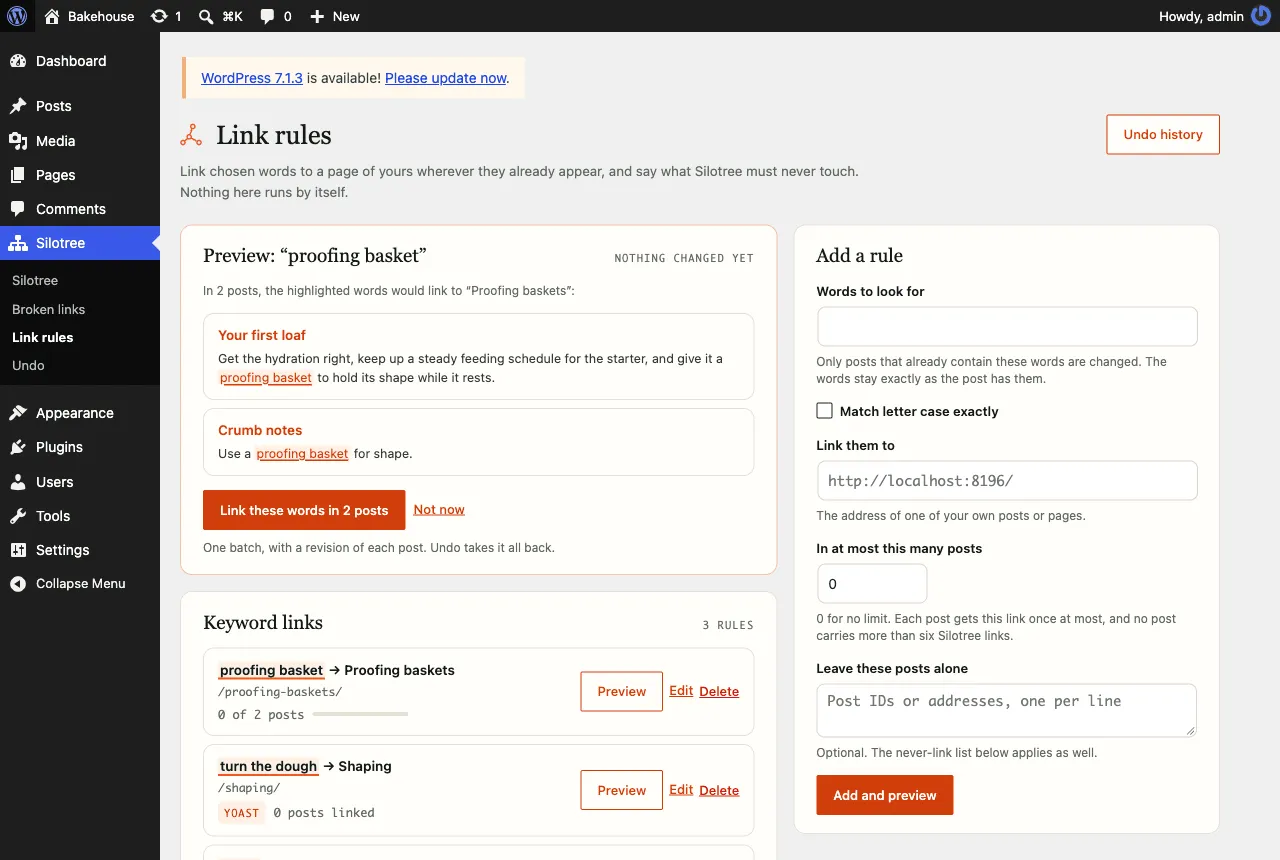Focus the In at most this many posts field
Screen dimensions: 1280x860
pyautogui.click(x=872, y=584)
